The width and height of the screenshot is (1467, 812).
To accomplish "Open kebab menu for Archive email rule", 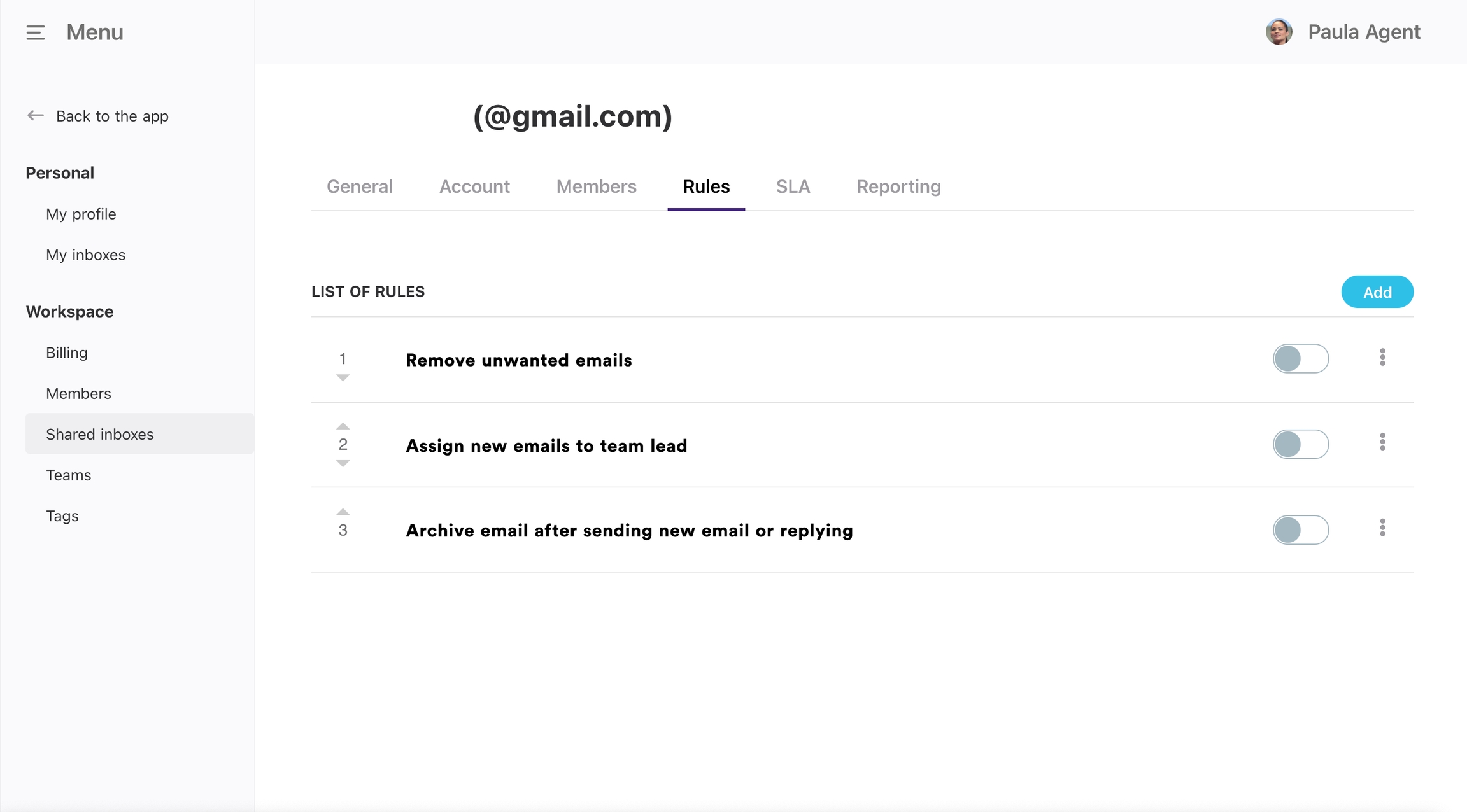I will click(x=1382, y=528).
